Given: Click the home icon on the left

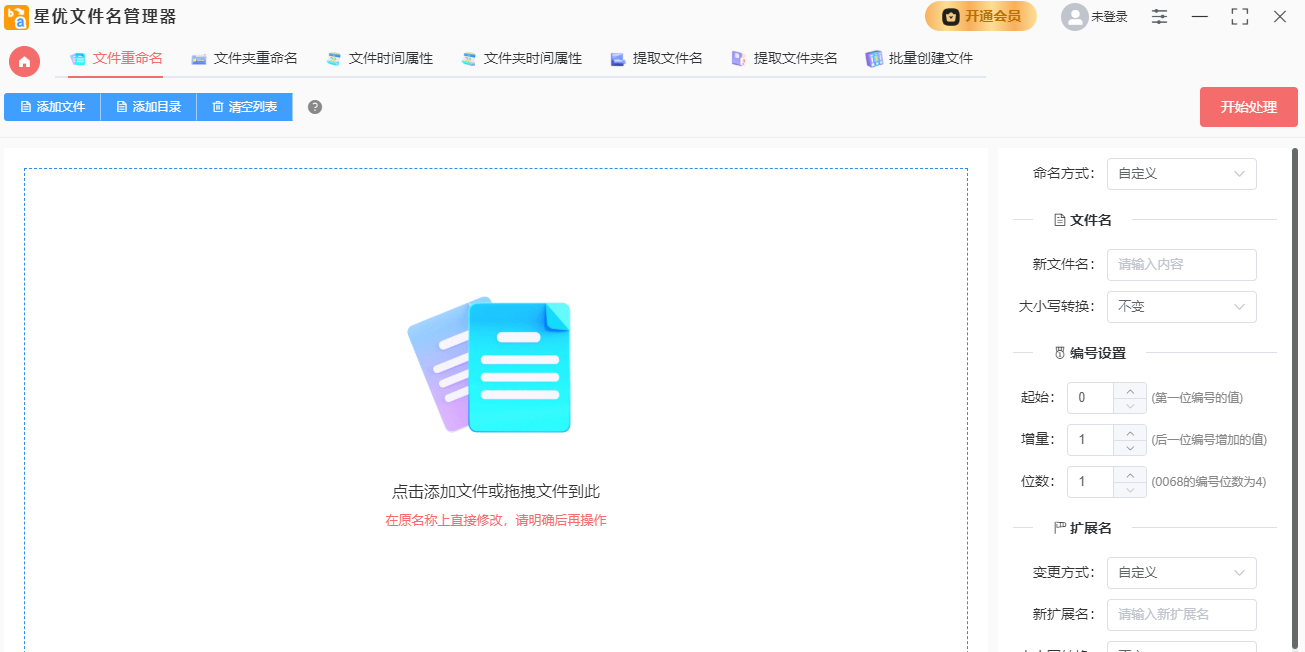Looking at the screenshot, I should [x=24, y=61].
